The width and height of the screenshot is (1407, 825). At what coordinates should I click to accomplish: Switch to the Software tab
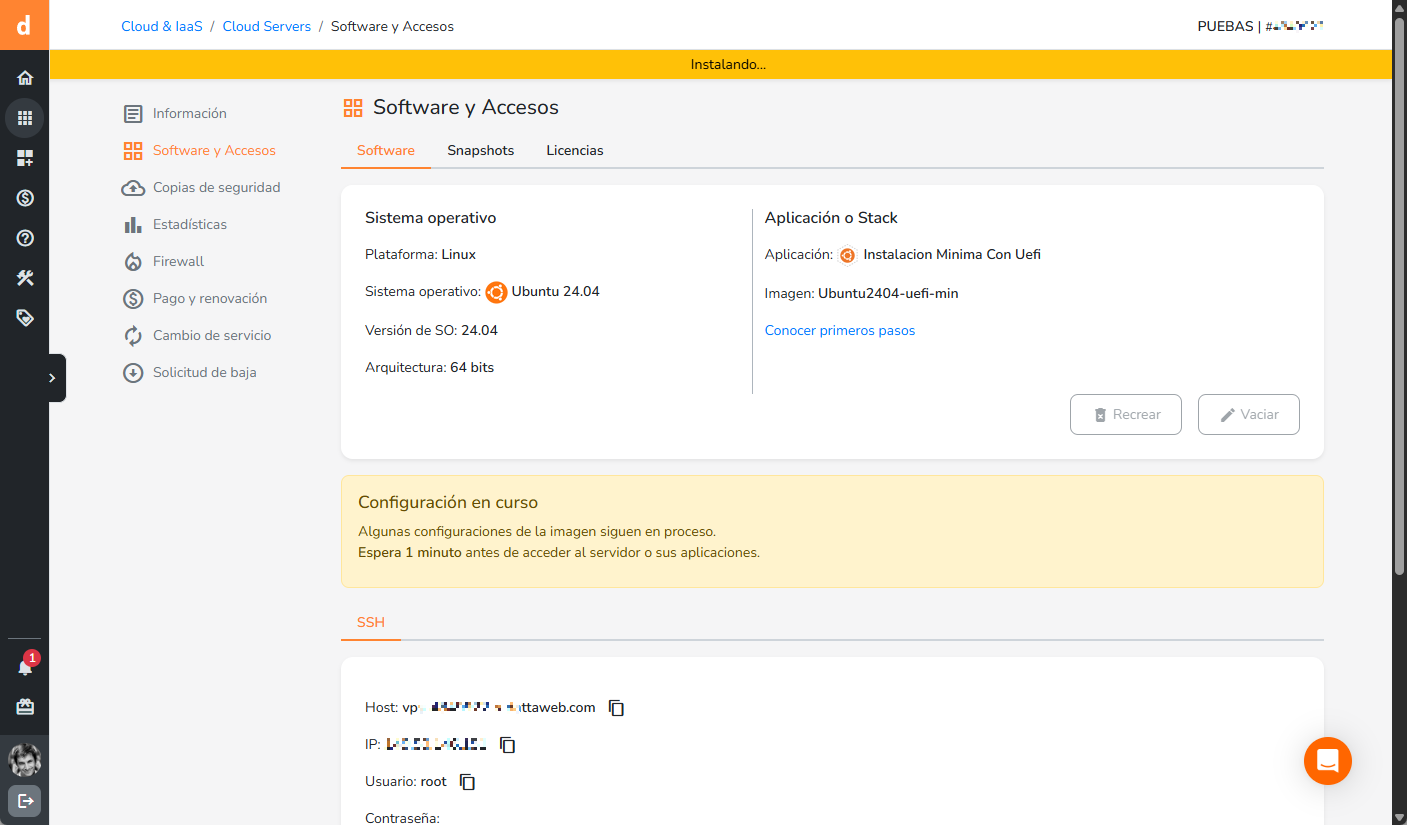click(x=386, y=151)
